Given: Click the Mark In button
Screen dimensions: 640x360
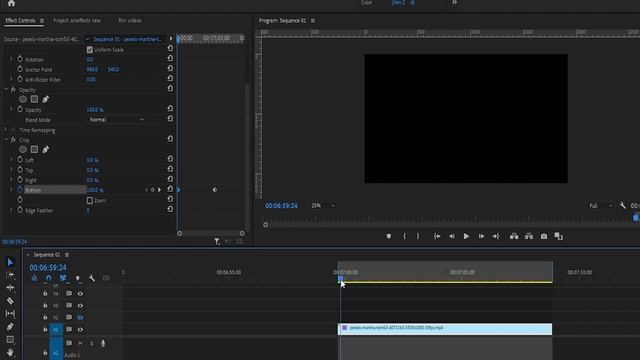Looking at the screenshot, I should [404, 236].
